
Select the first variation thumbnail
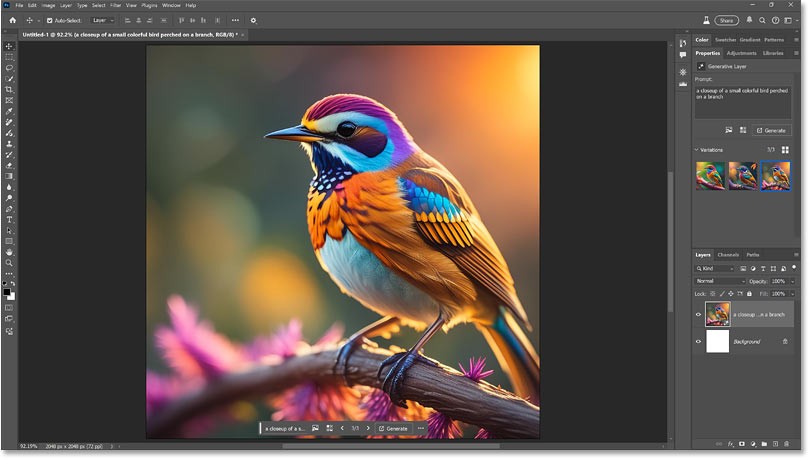pos(709,175)
